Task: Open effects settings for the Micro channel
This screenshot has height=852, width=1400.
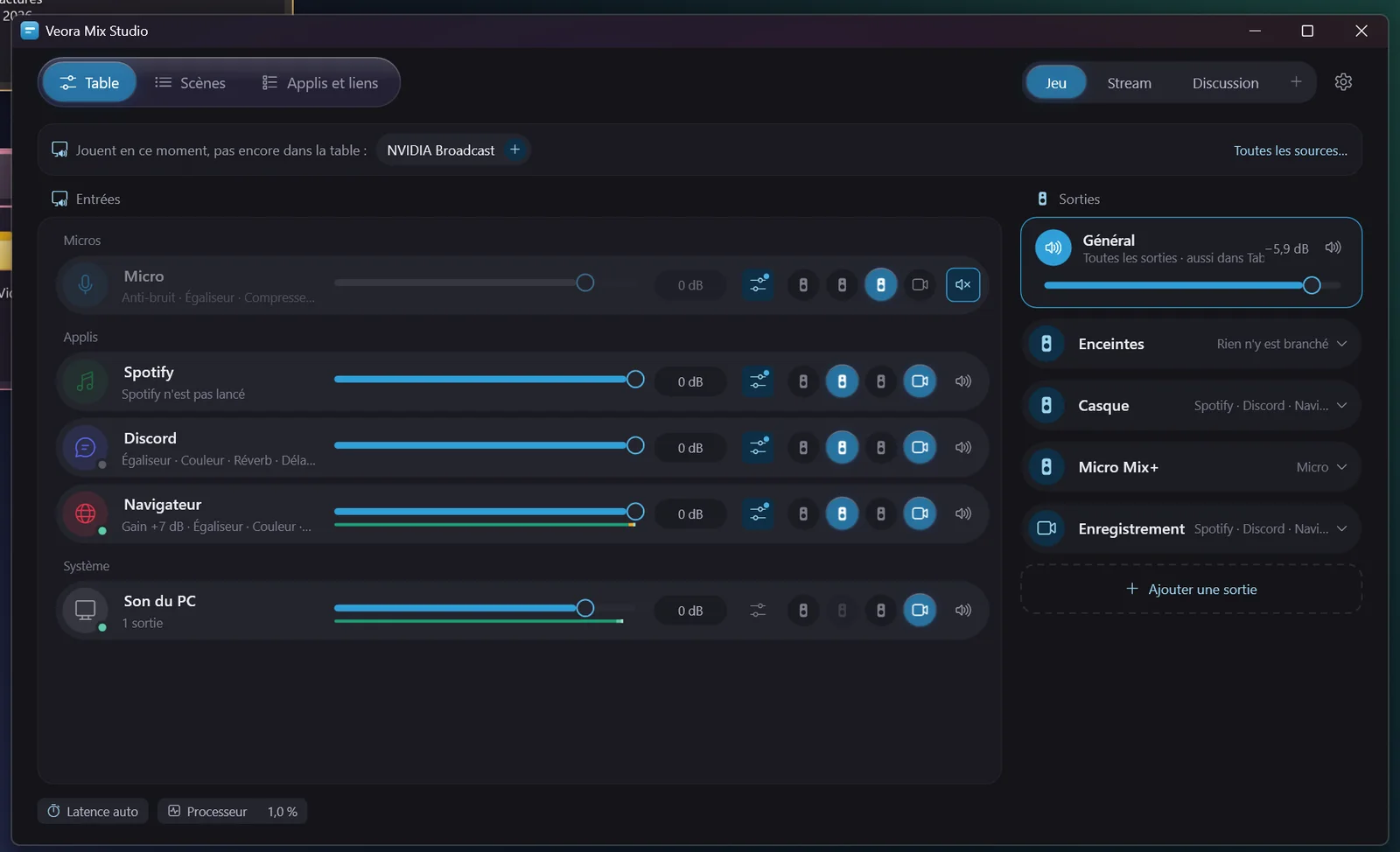Action: (758, 284)
